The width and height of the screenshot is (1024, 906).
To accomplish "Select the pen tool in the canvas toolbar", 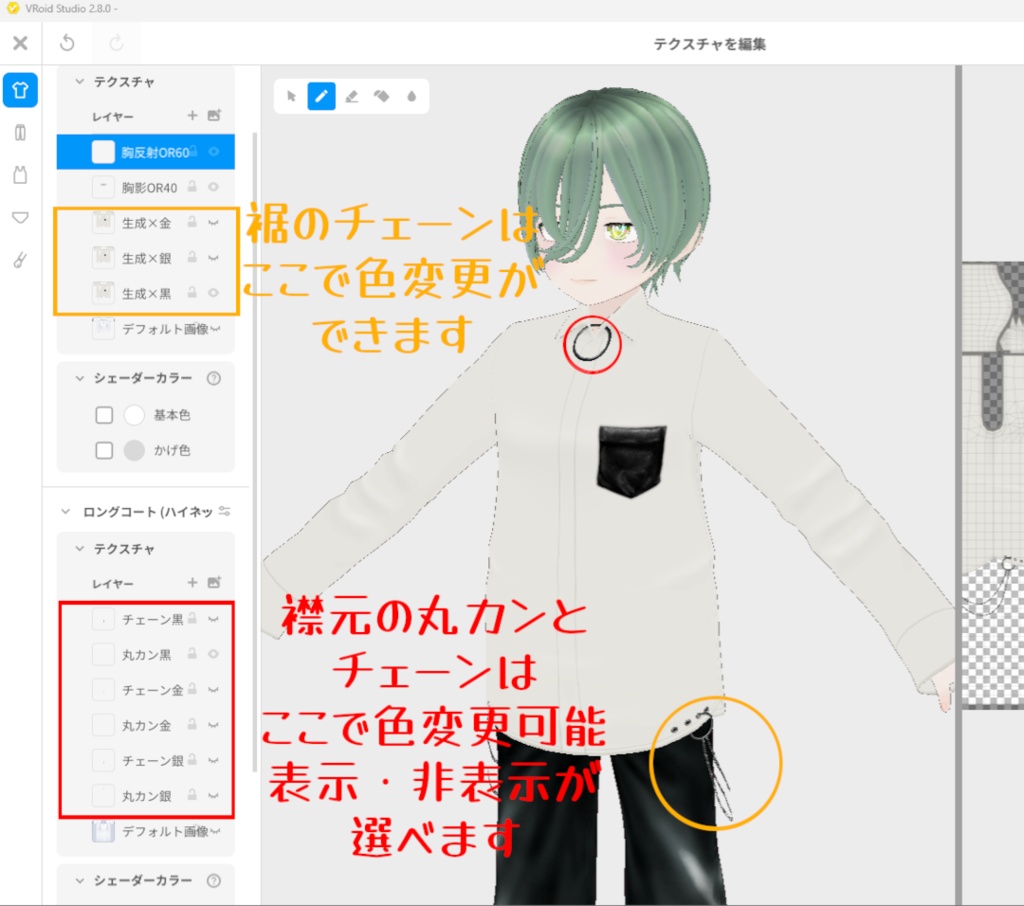I will click(x=322, y=96).
